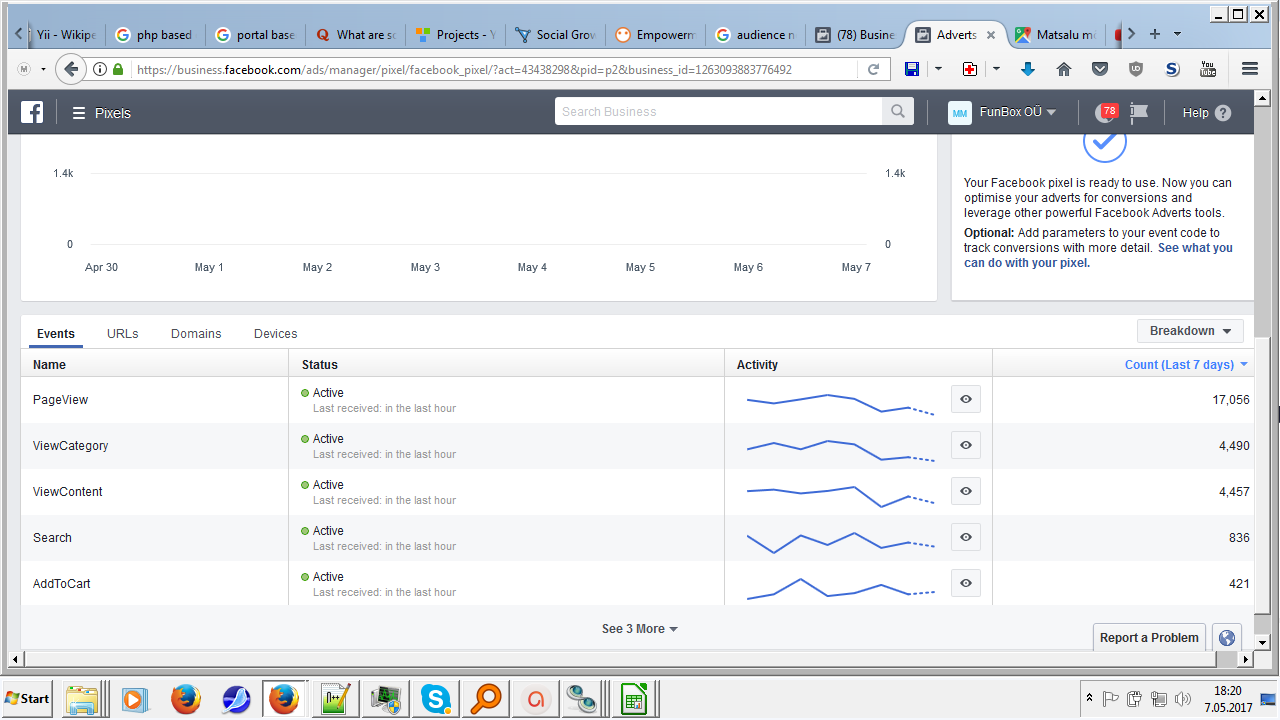The image size is (1280, 720).
Task: Click the browser home icon
Action: click(x=1064, y=69)
